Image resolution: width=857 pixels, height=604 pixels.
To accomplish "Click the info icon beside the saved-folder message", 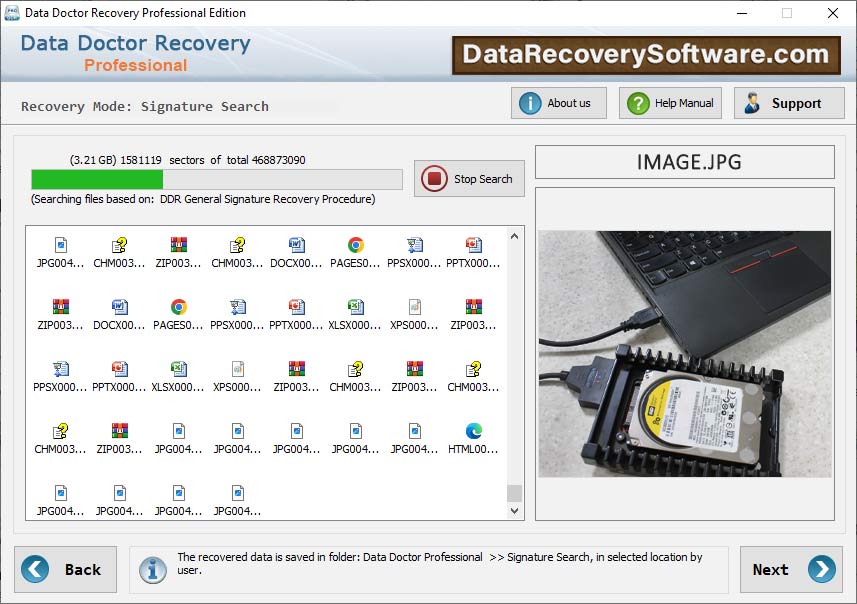I will 153,569.
